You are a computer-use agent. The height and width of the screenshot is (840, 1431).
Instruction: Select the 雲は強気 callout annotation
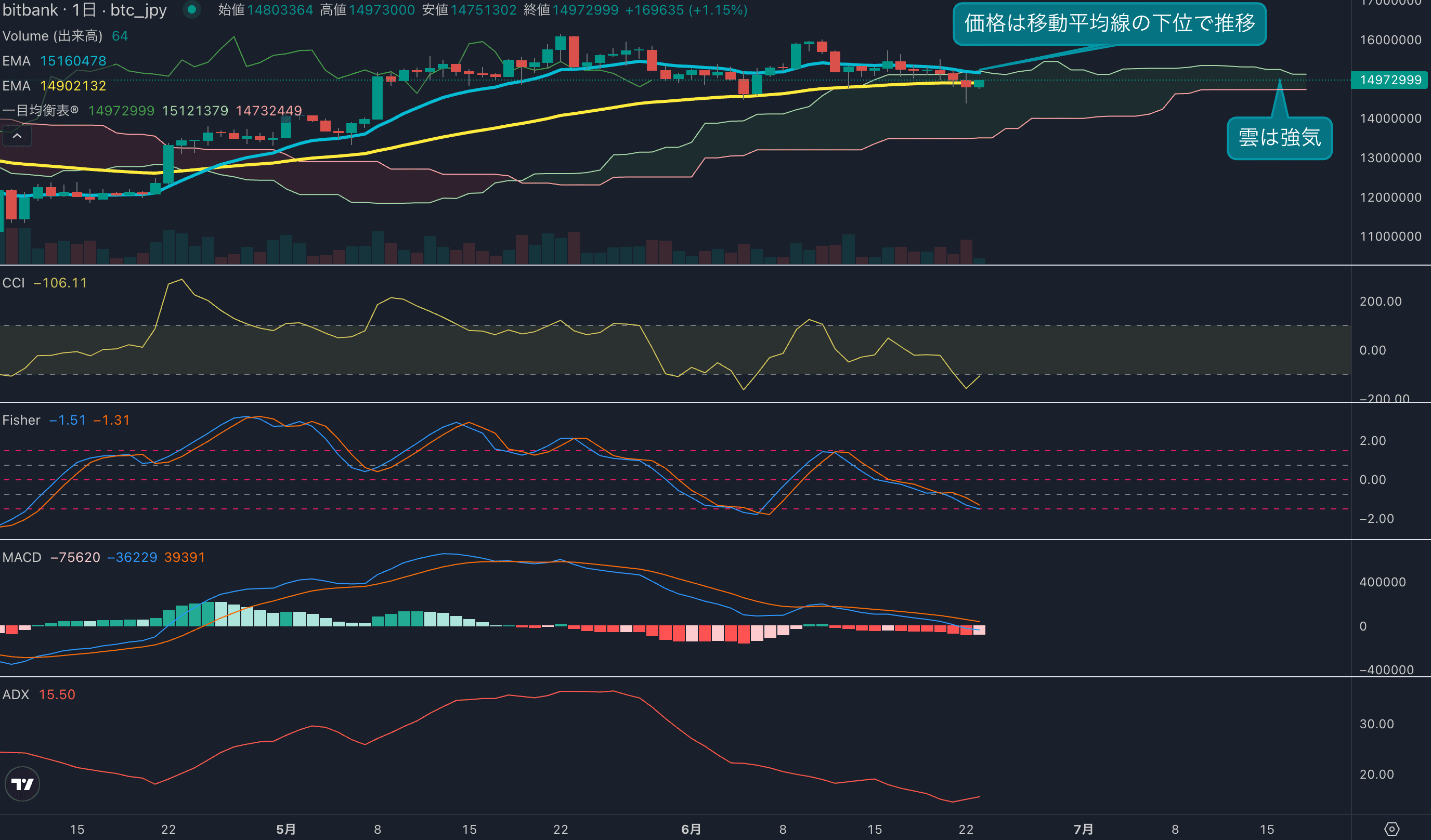point(1279,138)
